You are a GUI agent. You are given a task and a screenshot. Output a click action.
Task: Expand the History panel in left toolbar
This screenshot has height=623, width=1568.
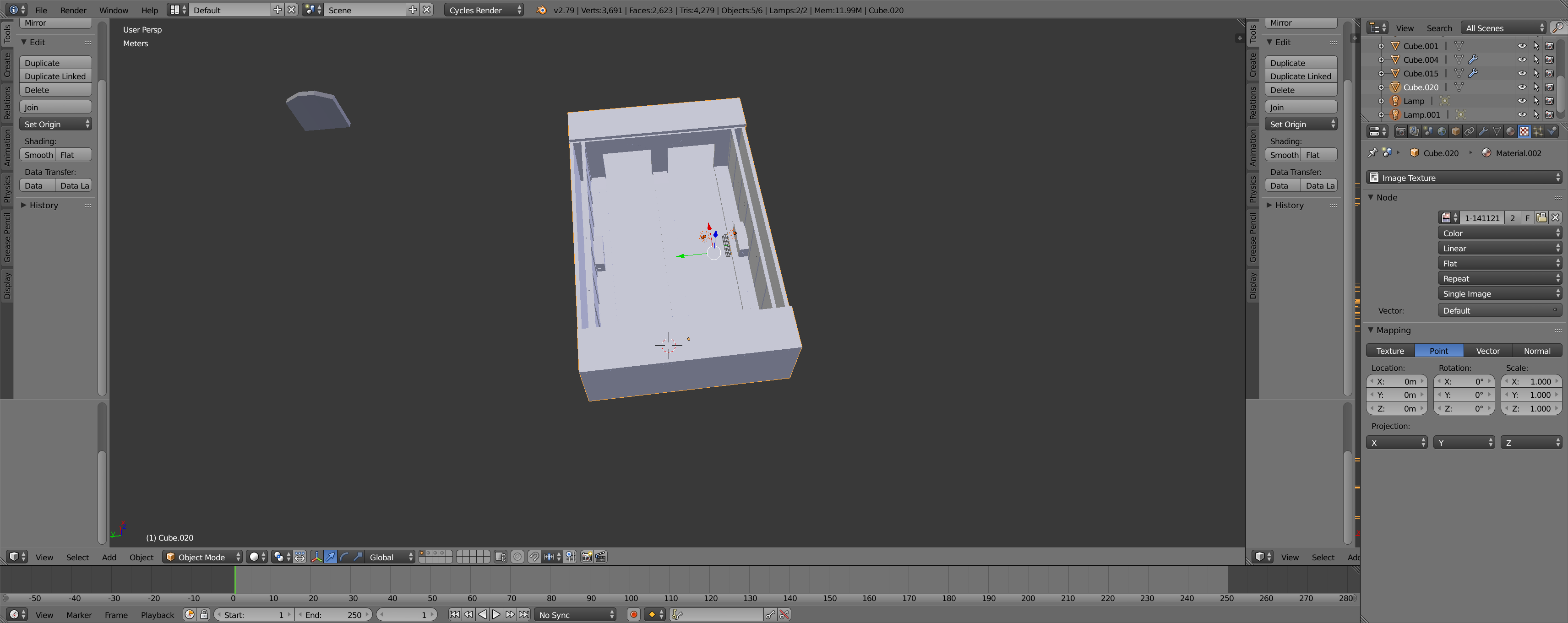(23, 205)
